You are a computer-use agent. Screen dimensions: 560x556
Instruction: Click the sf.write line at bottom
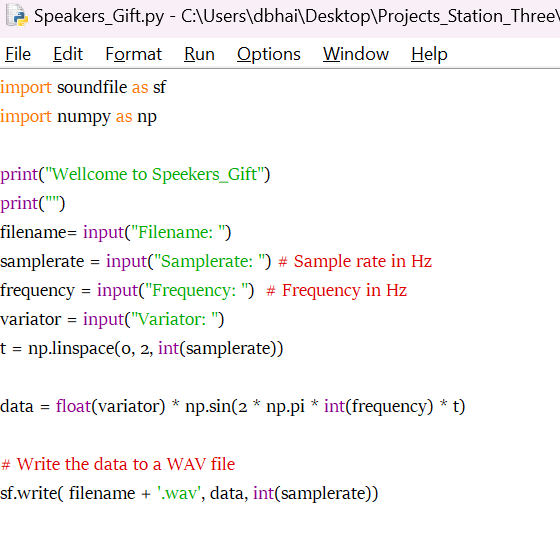tap(189, 494)
